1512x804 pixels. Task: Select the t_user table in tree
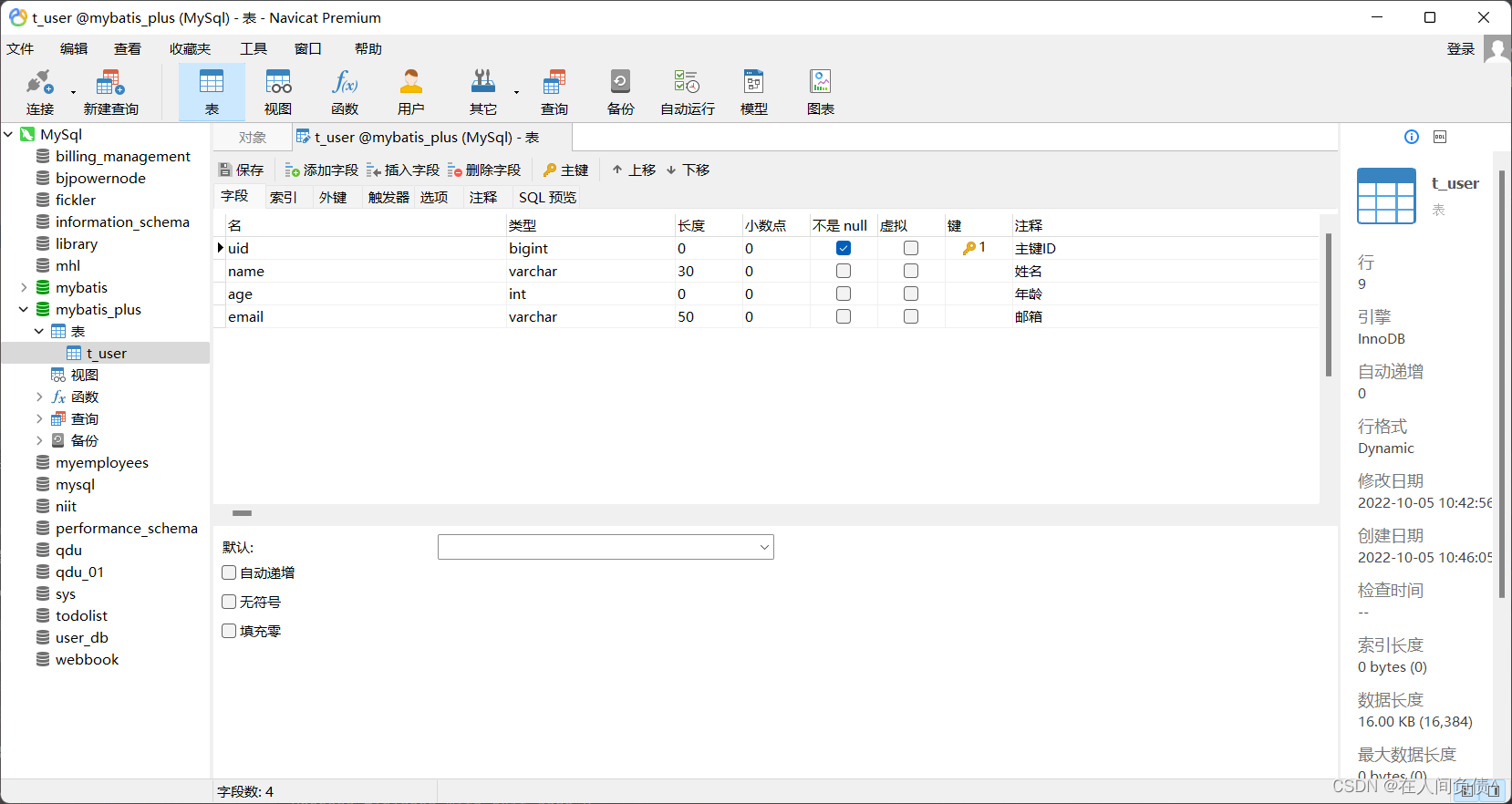coord(106,353)
